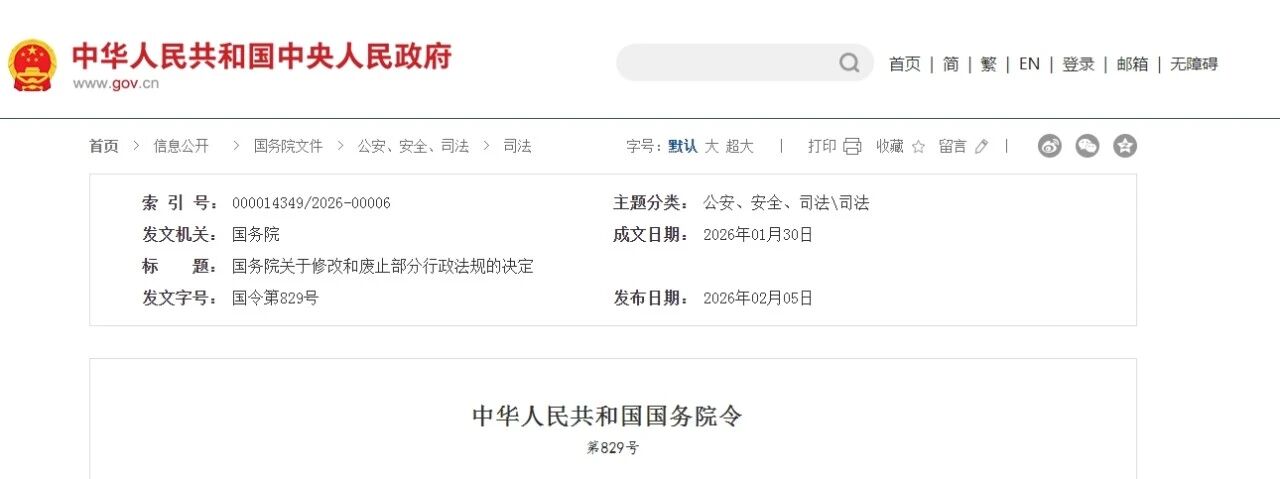Open 首页 in top navigation
Screen dimensions: 1280x479
click(905, 64)
